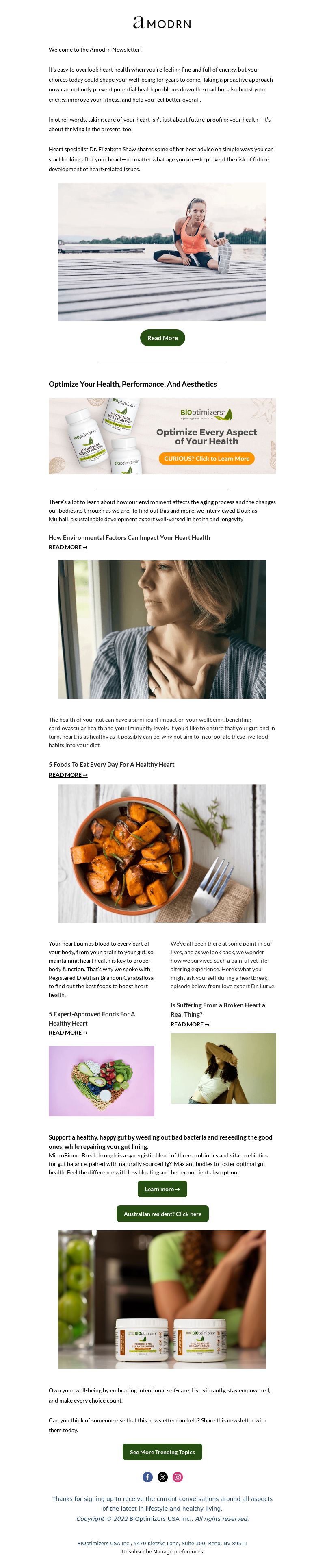Screen dimensions: 325x1568
Task: Click the Unsubscribe link in footer
Action: pyautogui.click(x=137, y=1551)
